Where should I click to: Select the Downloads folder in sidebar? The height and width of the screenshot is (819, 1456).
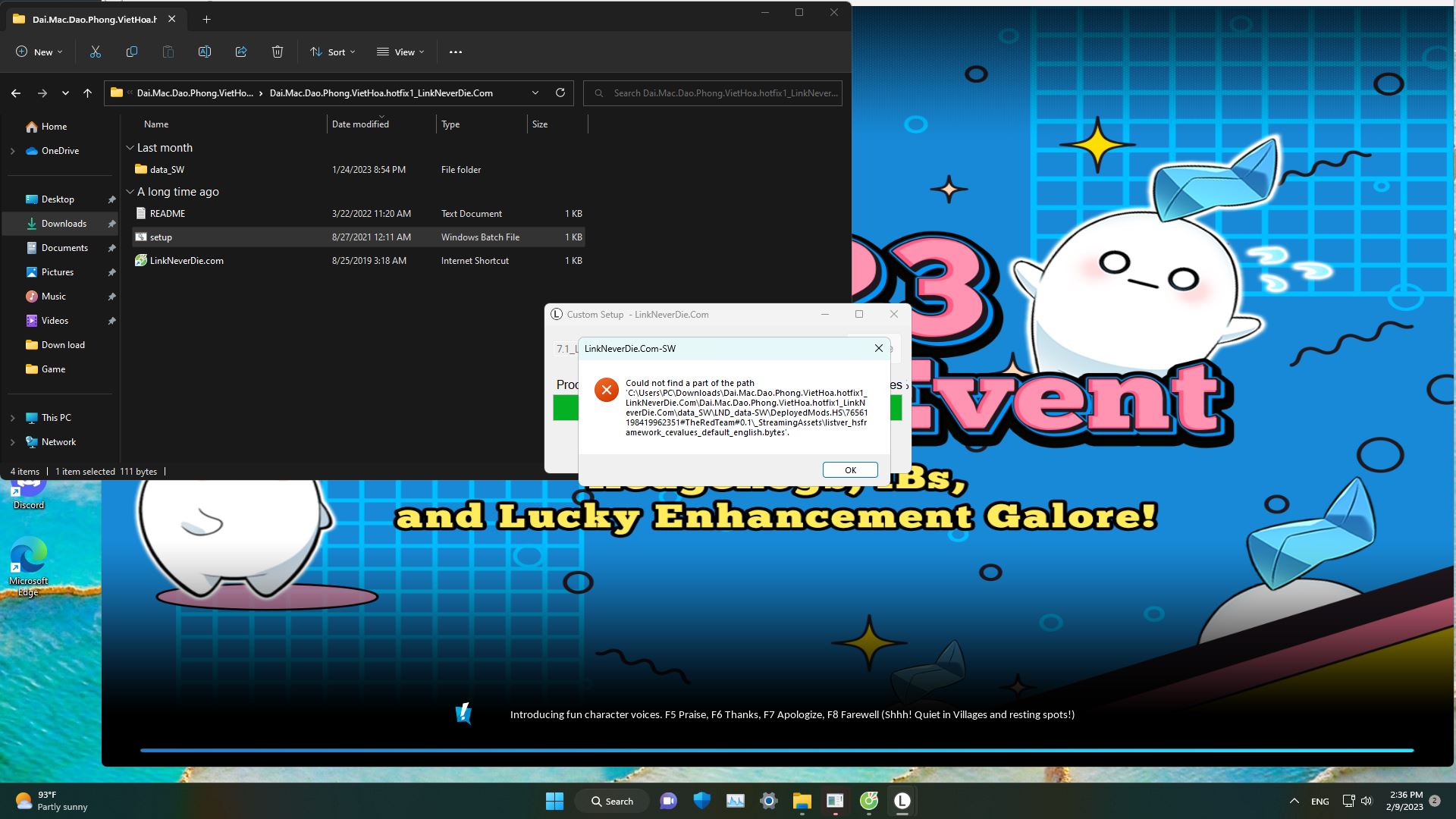click(x=64, y=224)
